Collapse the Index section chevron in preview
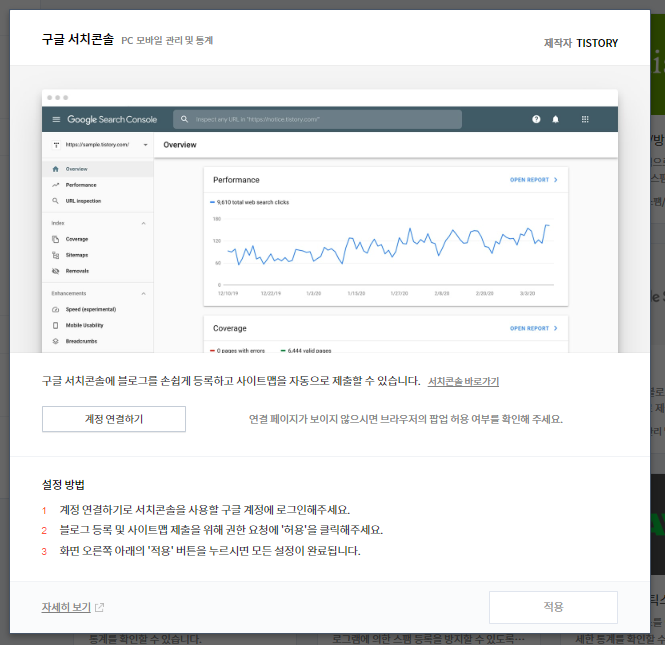665x645 pixels. pos(143,223)
